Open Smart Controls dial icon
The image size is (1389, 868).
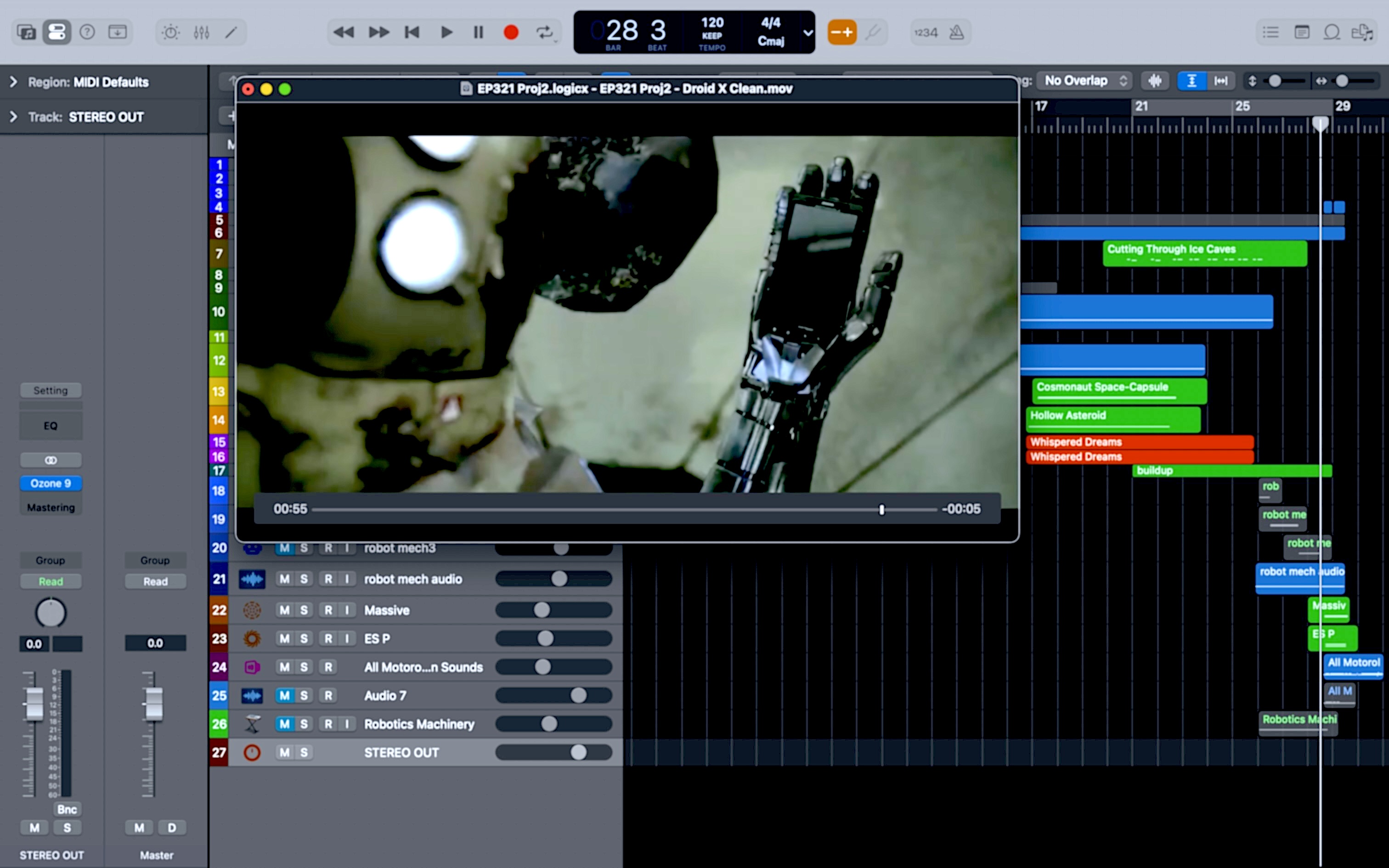170,32
